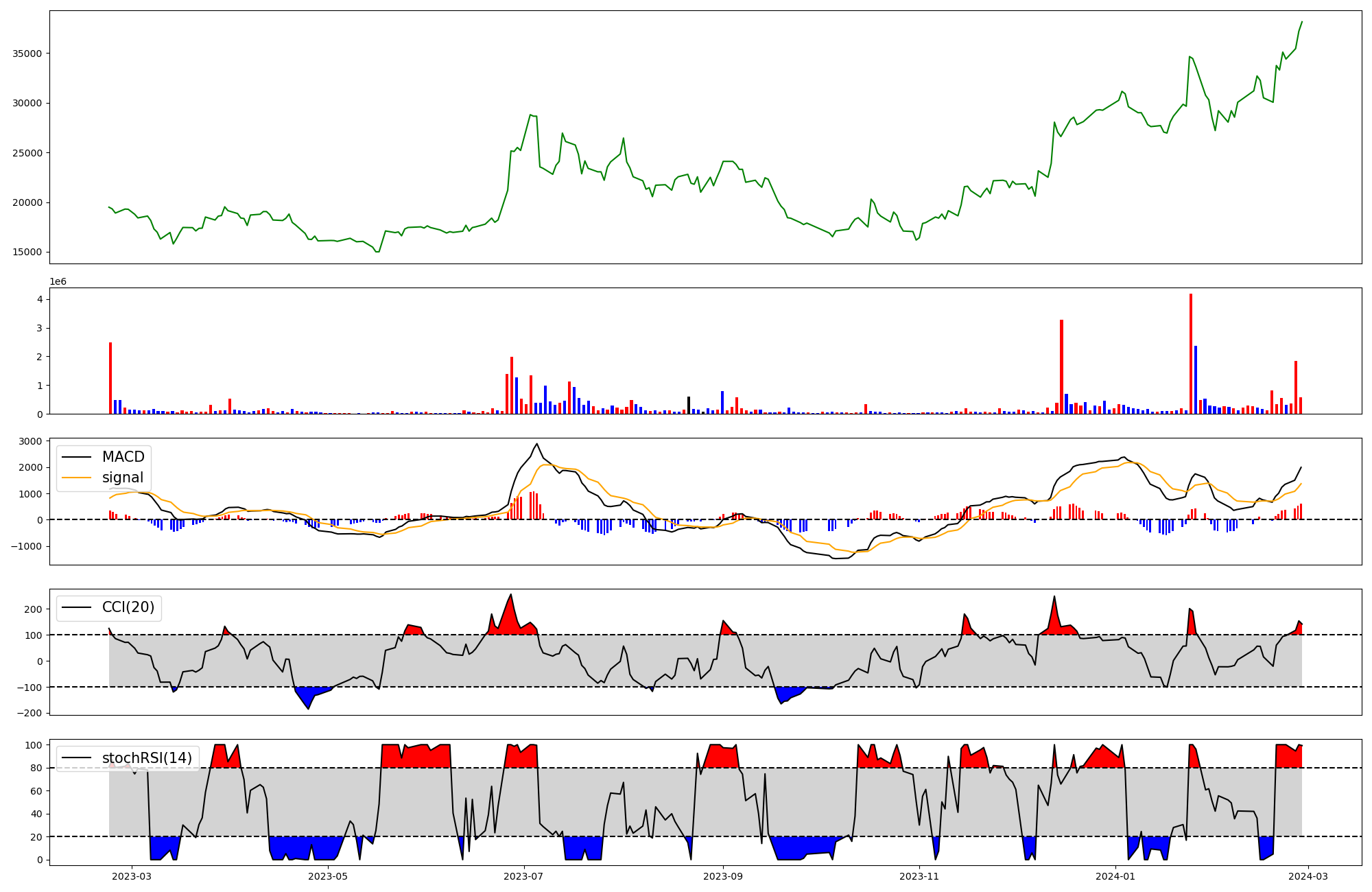Image resolution: width=1372 pixels, height=892 pixels.
Task: Select the 2024-01 x-axis date label
Action: coord(1115,876)
